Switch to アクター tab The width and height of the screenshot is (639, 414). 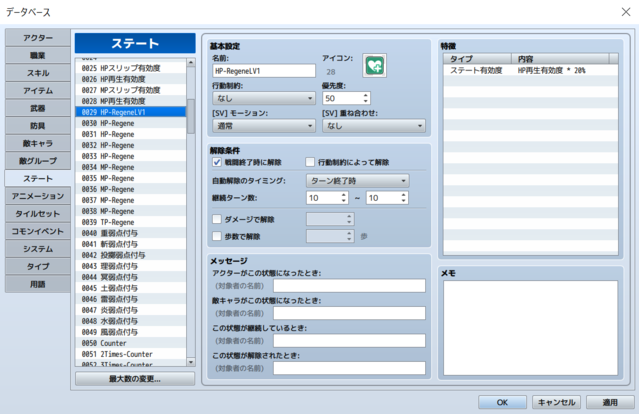37,37
